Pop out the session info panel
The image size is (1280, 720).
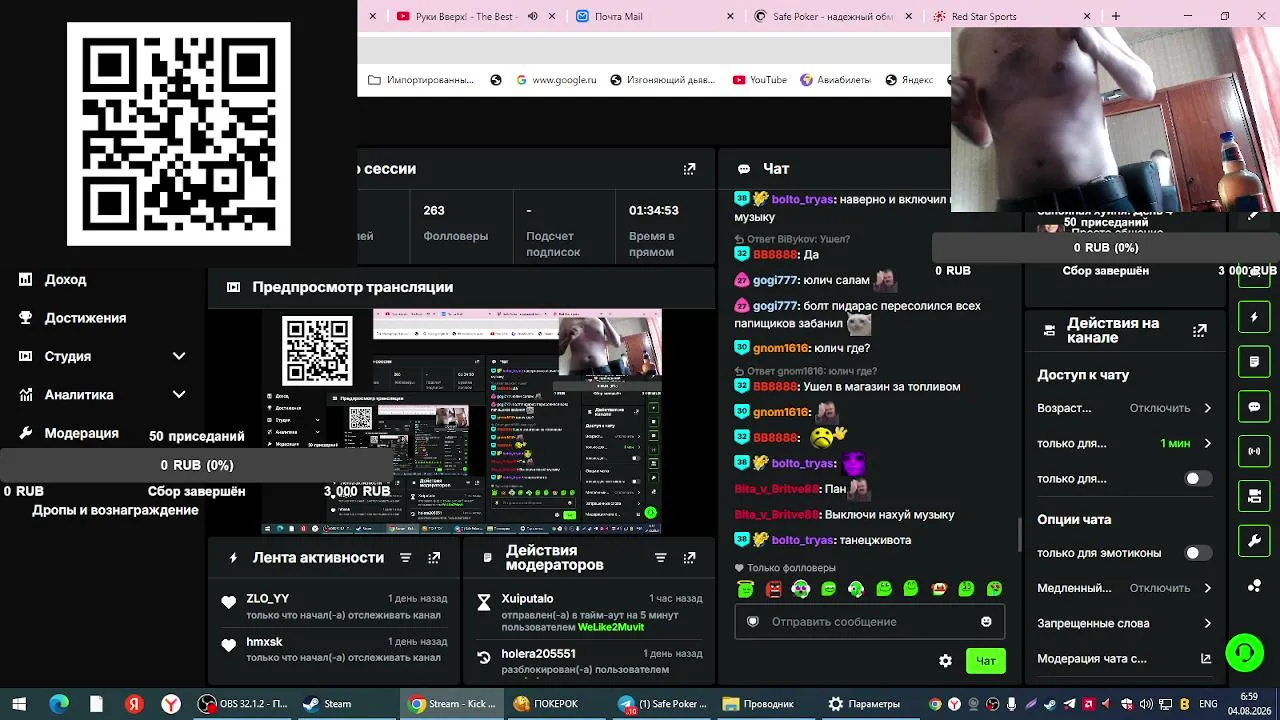pyautogui.click(x=689, y=169)
